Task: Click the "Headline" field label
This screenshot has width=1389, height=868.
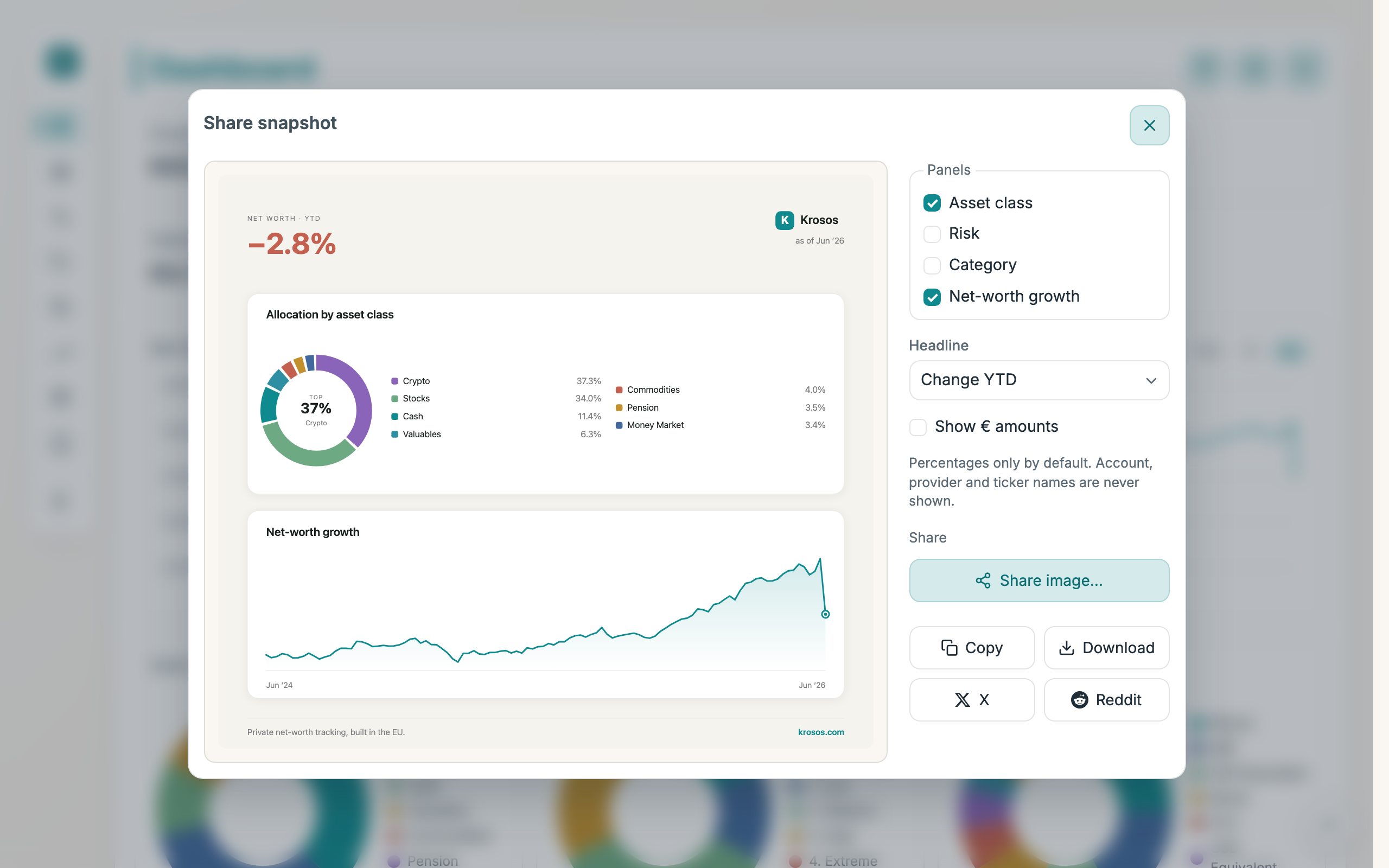Action: click(939, 346)
